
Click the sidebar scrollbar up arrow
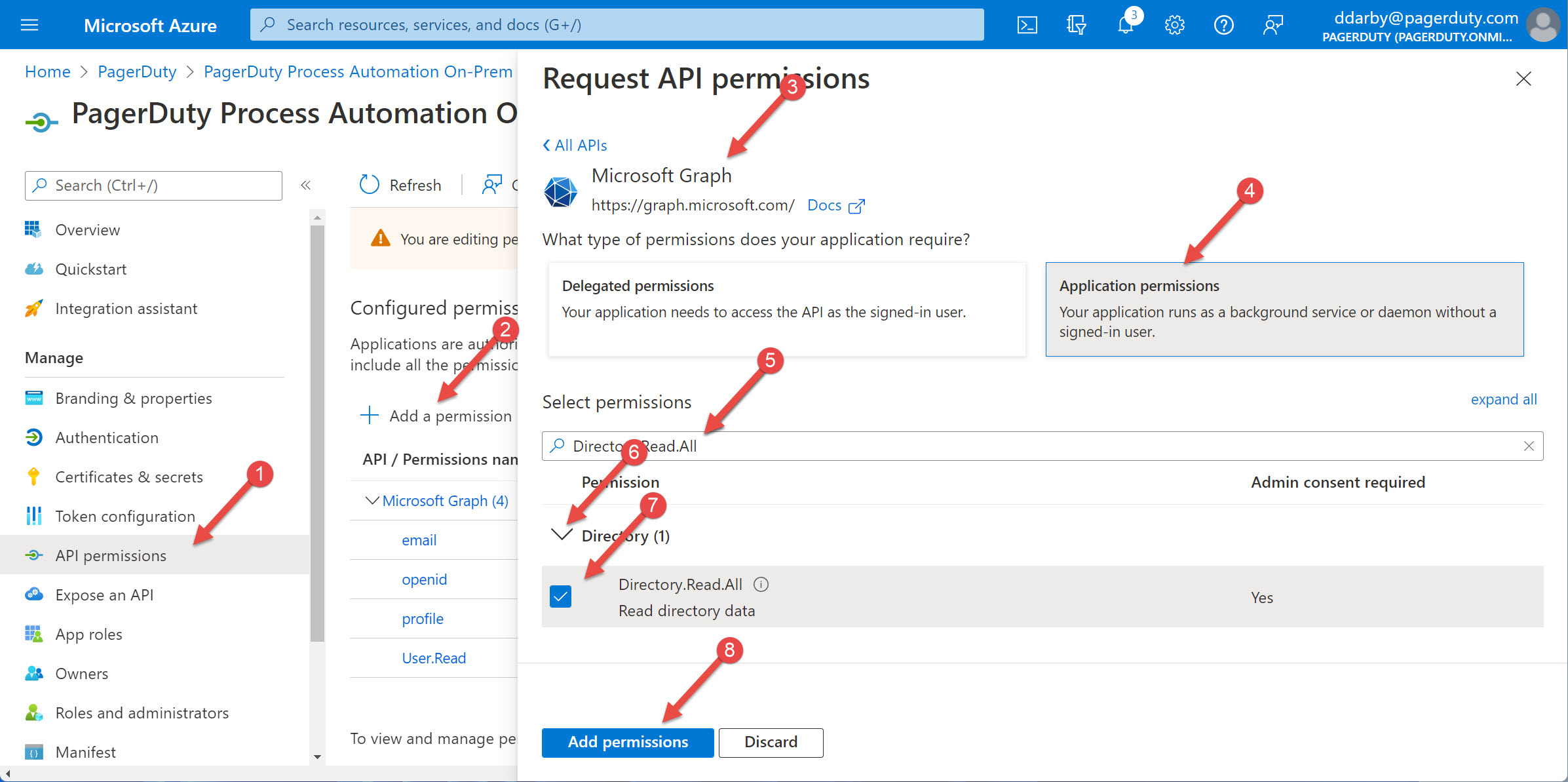317,217
